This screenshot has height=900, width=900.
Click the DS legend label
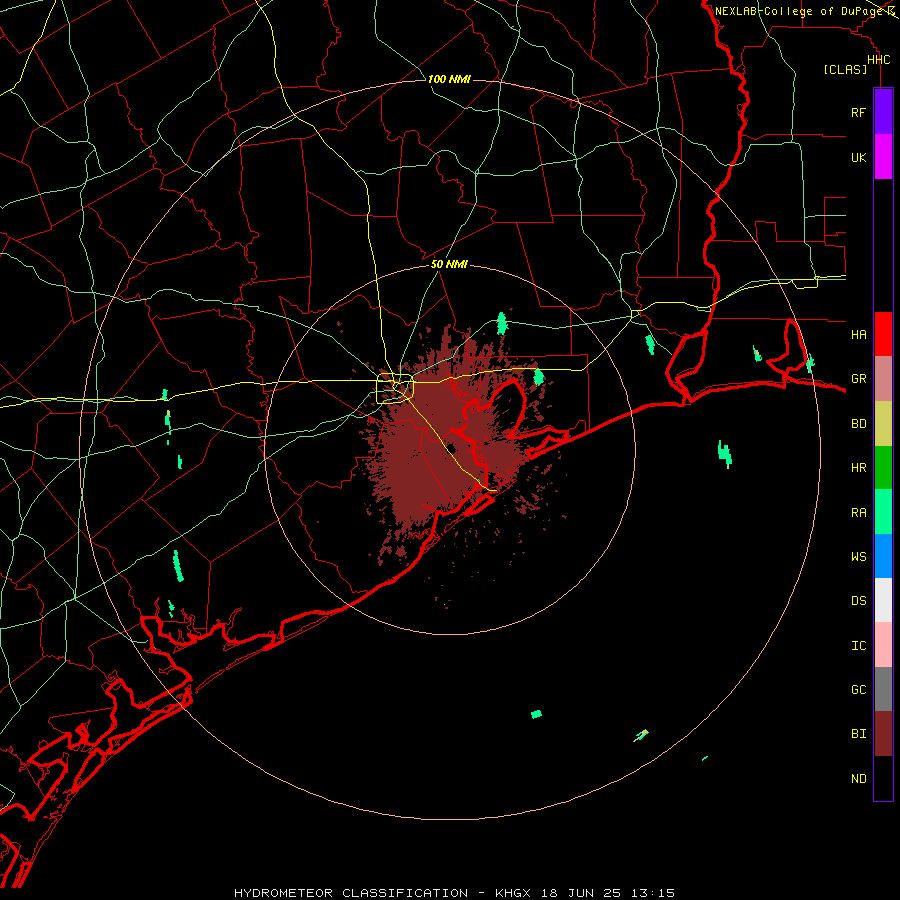(858, 600)
